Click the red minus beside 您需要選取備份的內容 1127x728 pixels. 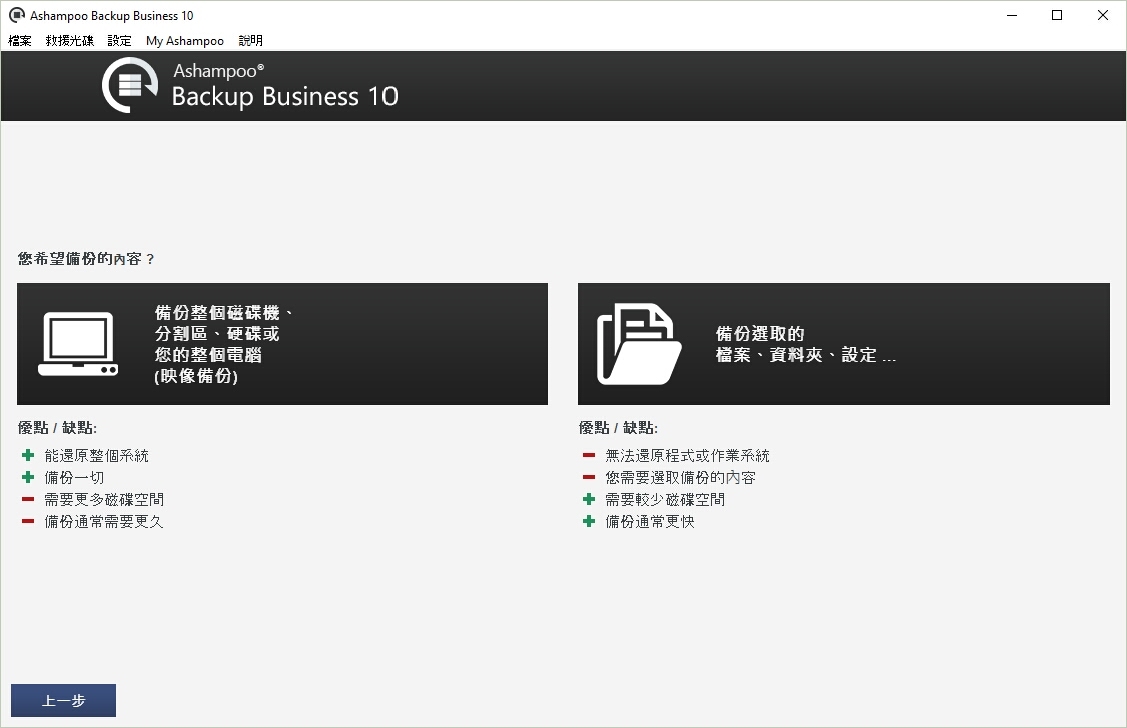(589, 477)
